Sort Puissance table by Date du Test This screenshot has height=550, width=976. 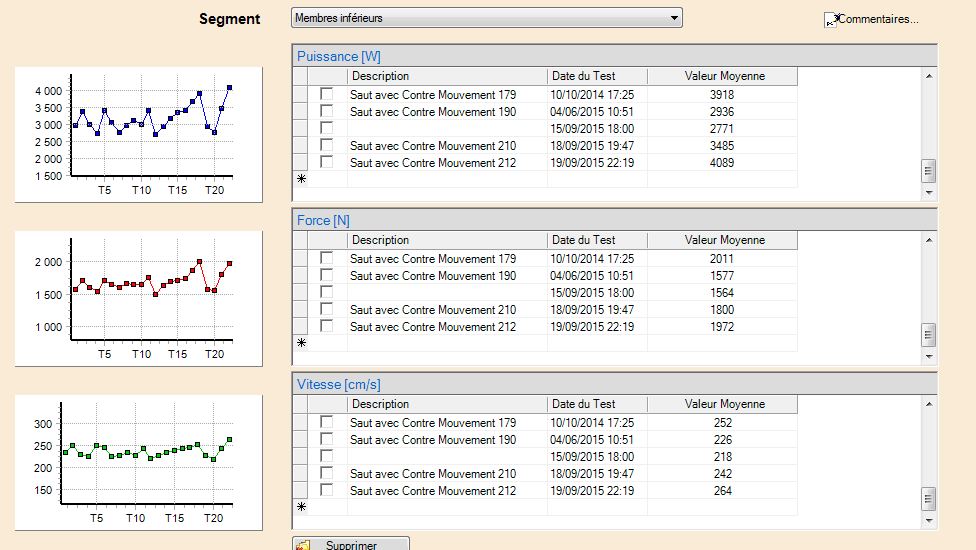click(597, 76)
